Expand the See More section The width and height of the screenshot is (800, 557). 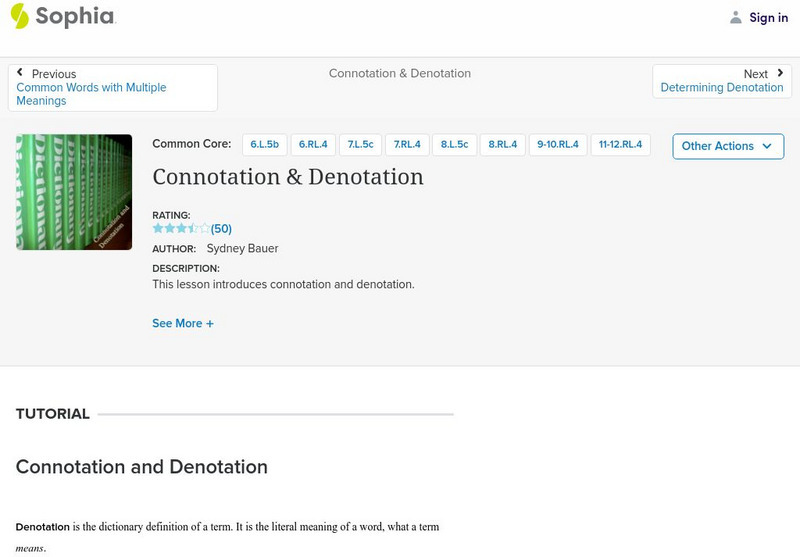(183, 323)
